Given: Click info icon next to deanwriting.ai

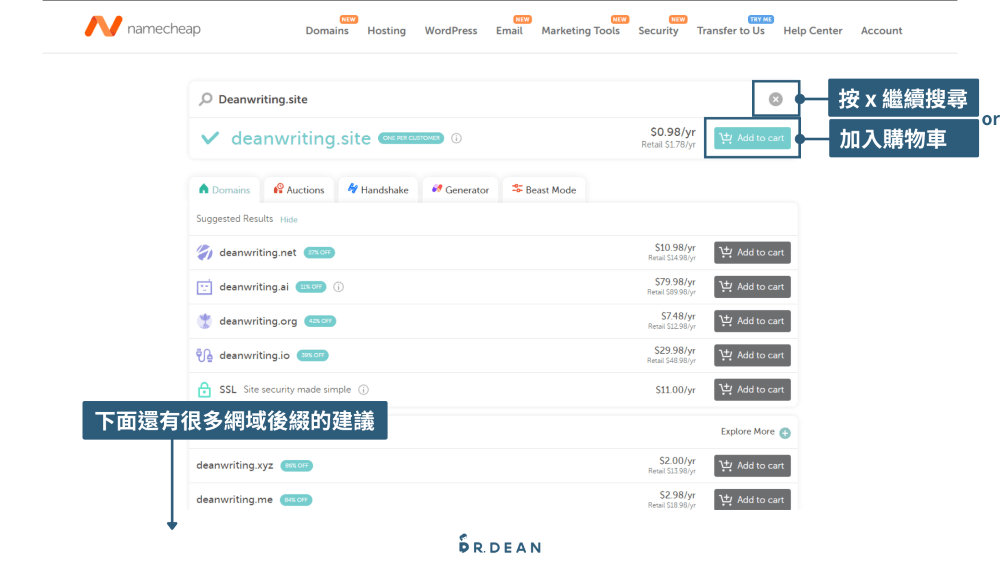Looking at the screenshot, I should 339,287.
